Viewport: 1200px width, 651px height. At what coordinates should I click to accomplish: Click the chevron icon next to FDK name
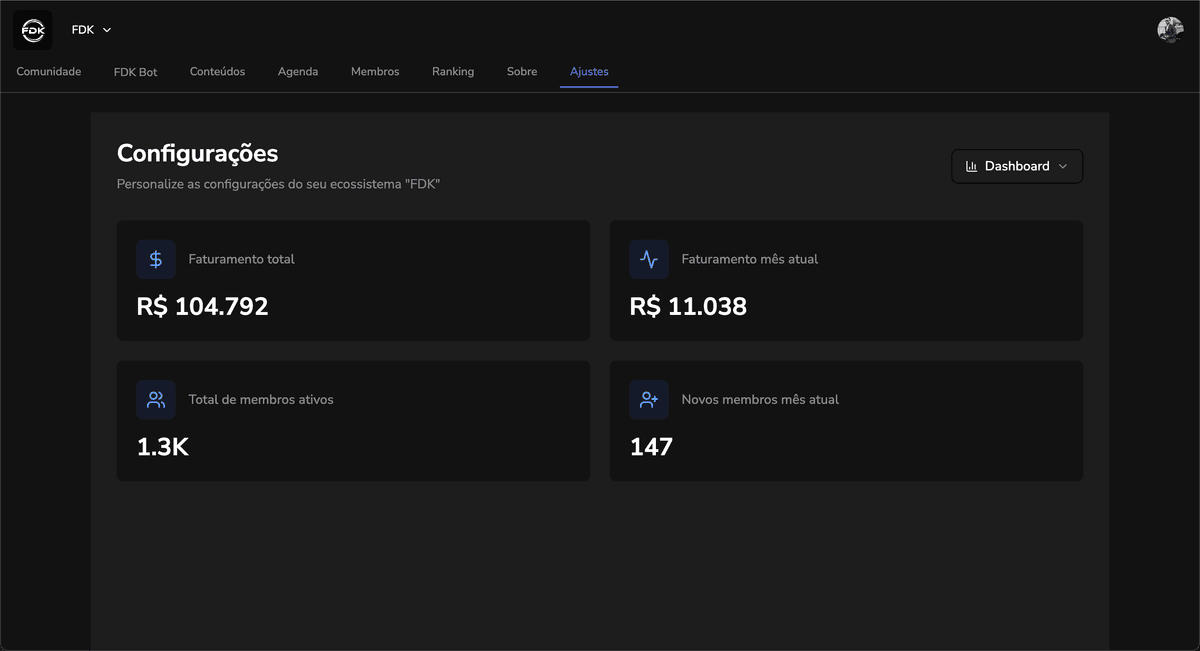(x=106, y=29)
